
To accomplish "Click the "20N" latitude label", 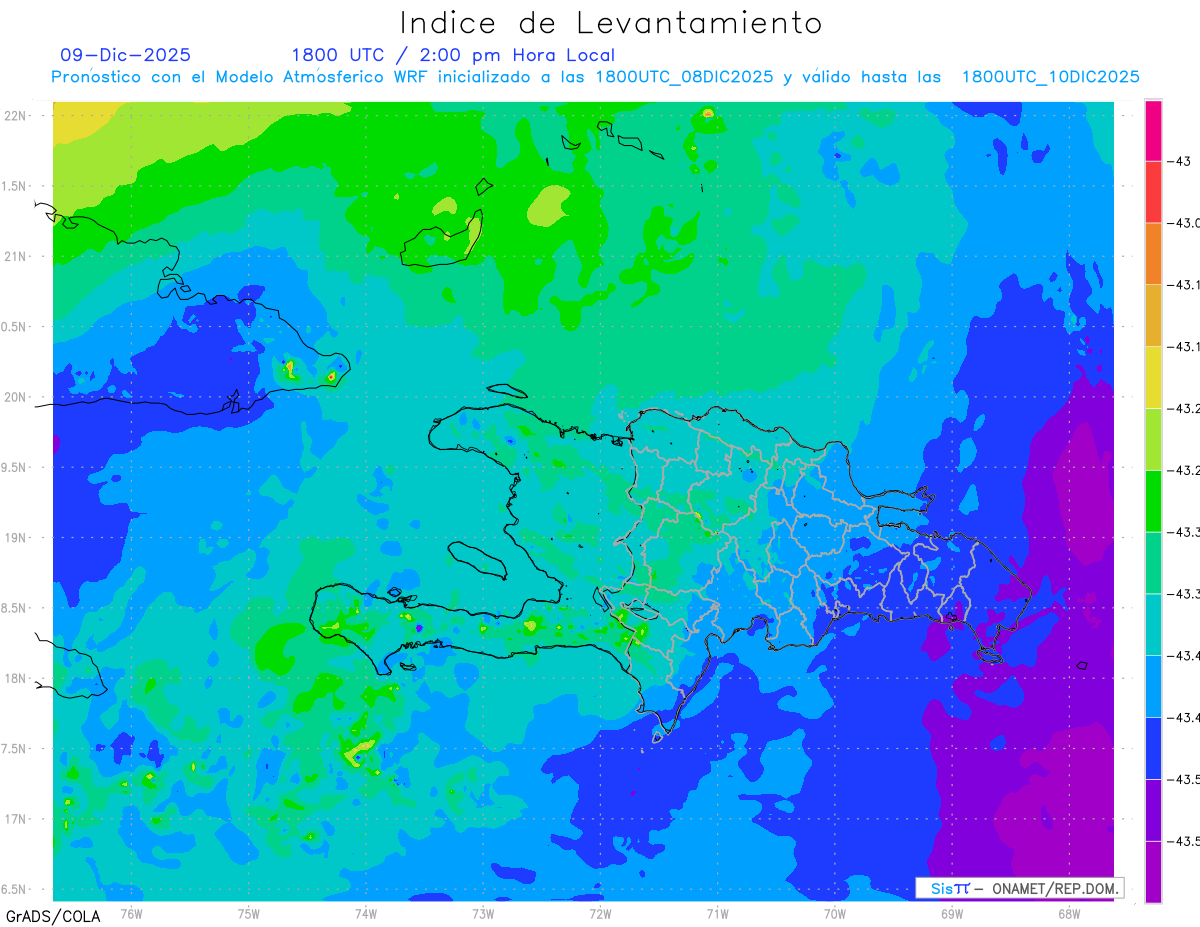I will (15, 397).
